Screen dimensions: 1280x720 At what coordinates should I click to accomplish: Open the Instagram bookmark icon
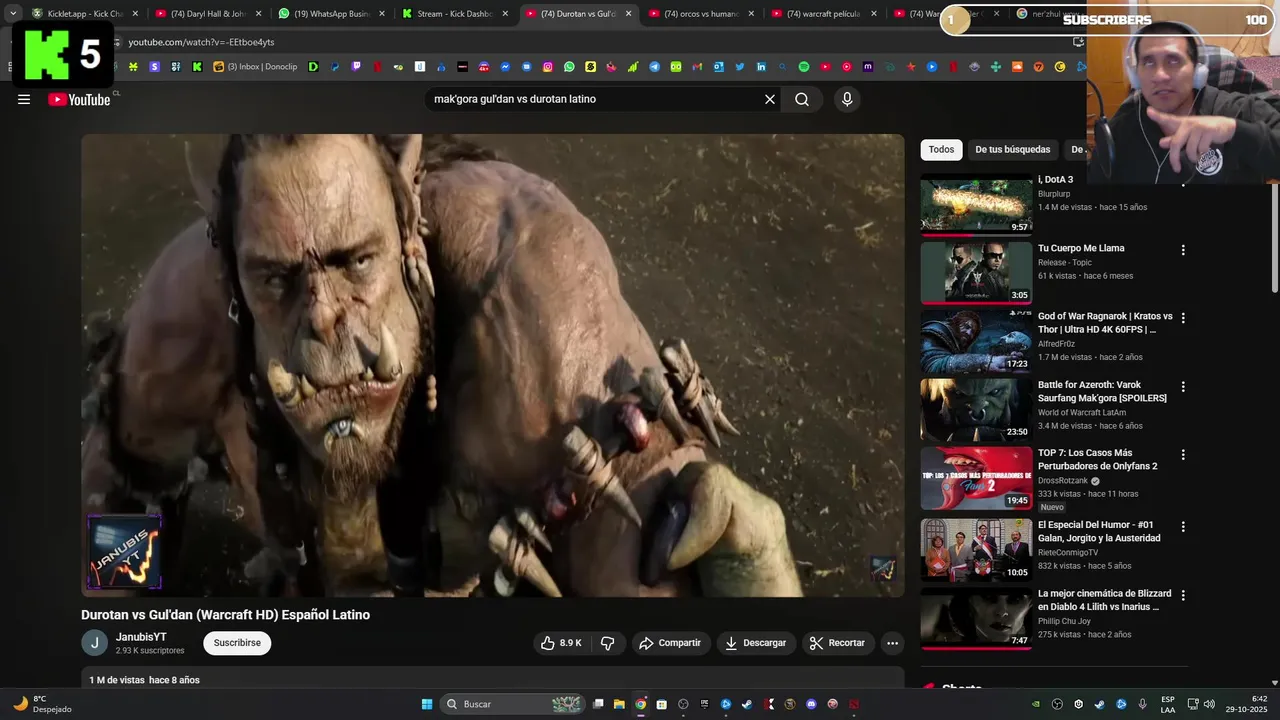[x=548, y=67]
